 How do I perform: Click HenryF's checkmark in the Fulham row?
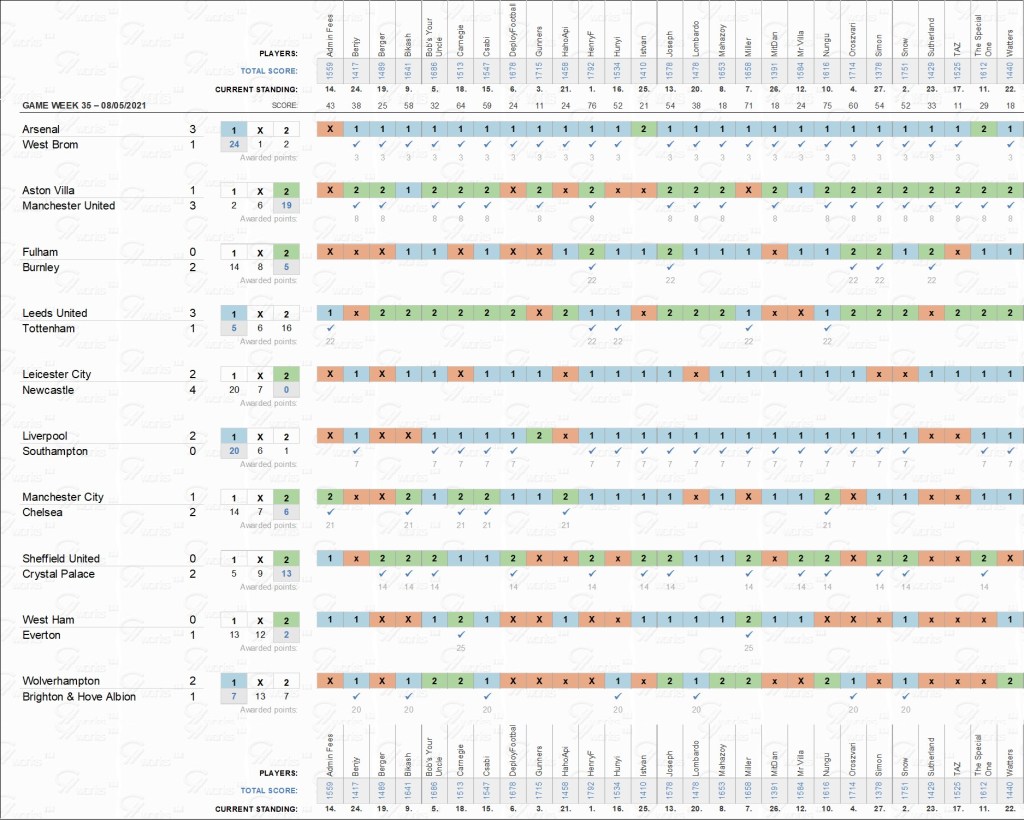click(x=591, y=267)
